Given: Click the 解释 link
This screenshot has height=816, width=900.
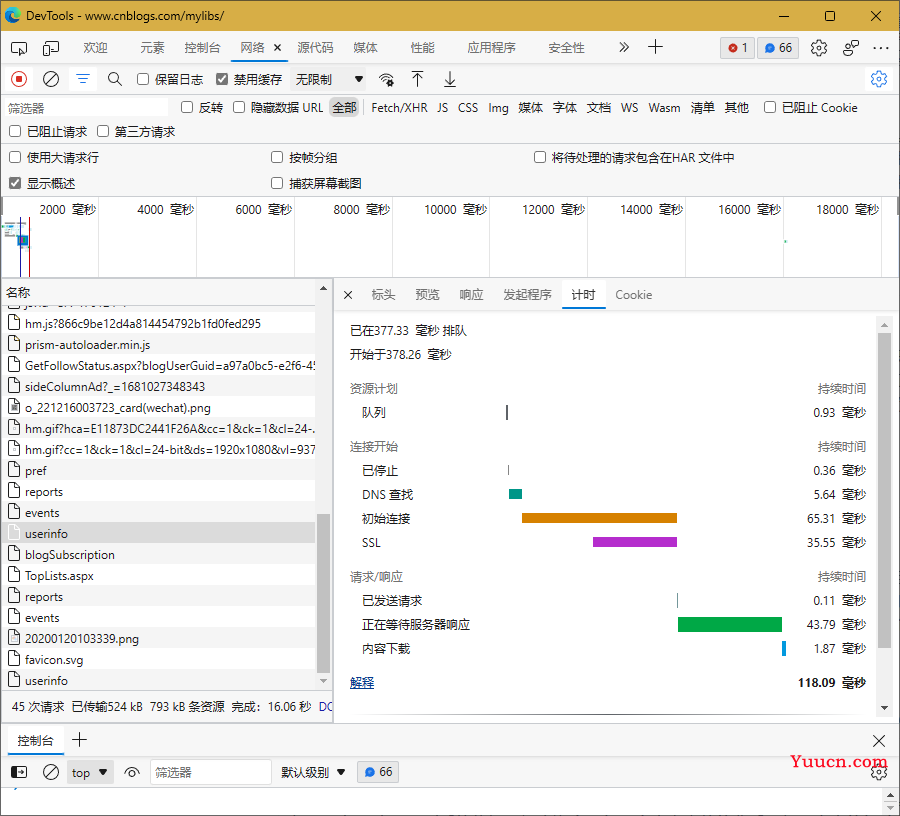Looking at the screenshot, I should point(362,683).
